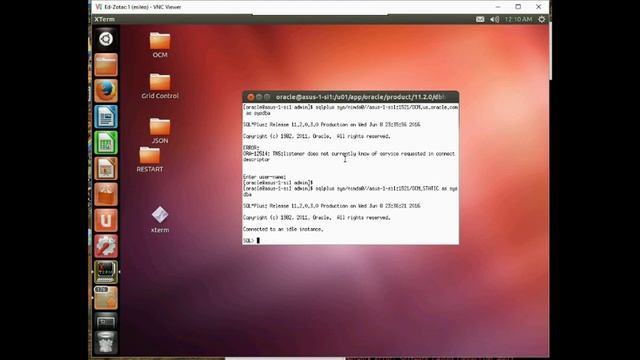The image size is (640, 360).
Task: Open LibreOffice Calc from the launcher
Action: 106,142
